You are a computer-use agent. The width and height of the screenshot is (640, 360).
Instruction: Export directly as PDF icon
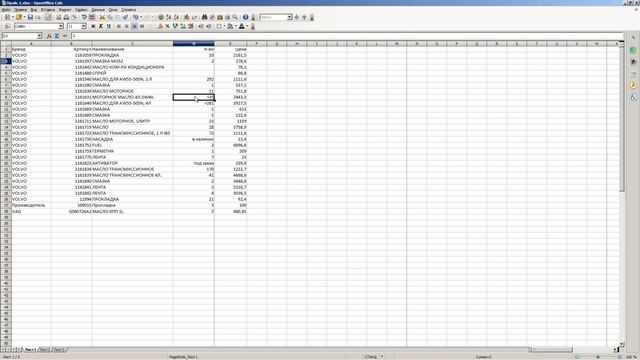click(x=58, y=17)
